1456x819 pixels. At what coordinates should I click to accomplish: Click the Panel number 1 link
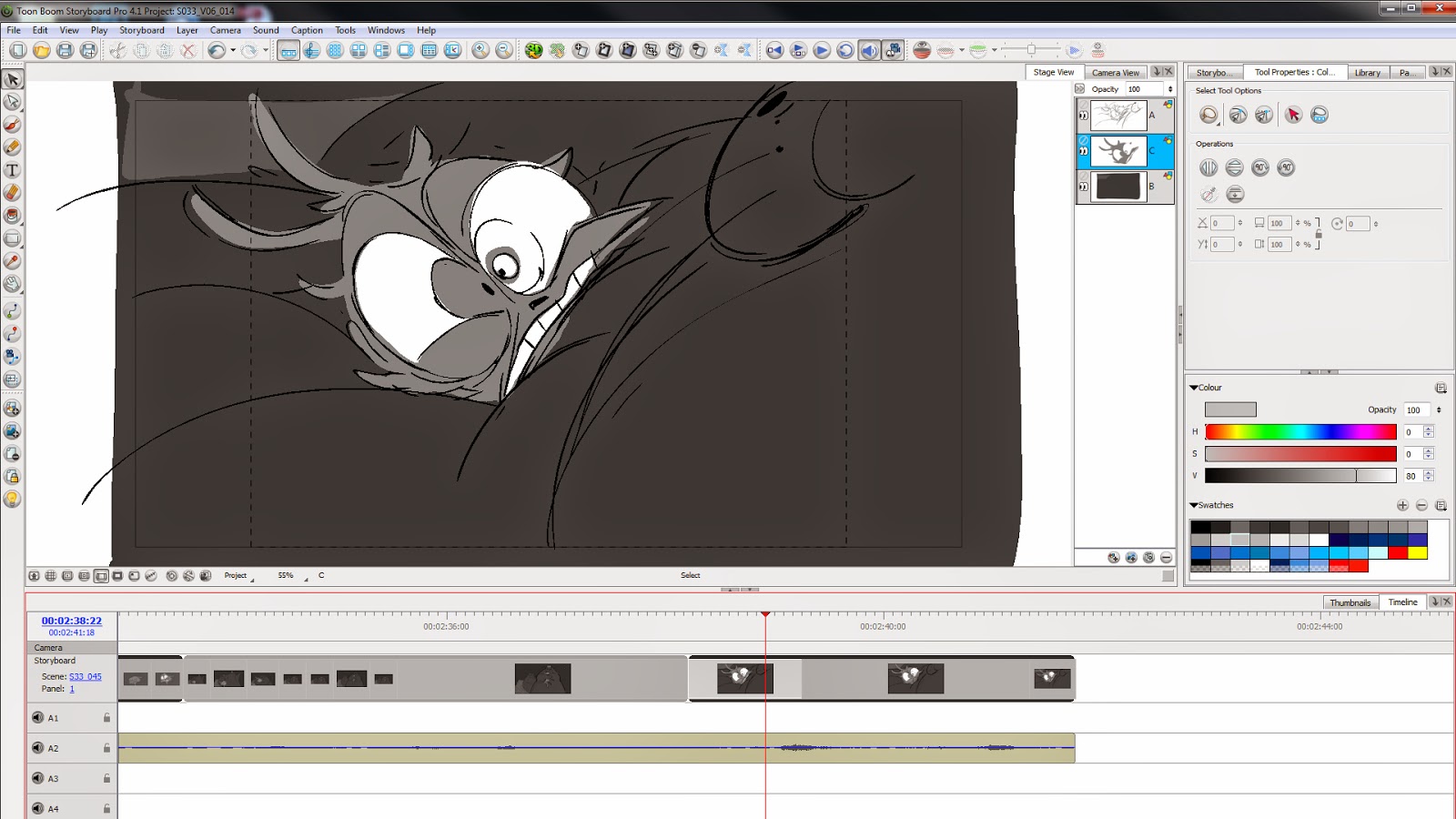click(72, 689)
